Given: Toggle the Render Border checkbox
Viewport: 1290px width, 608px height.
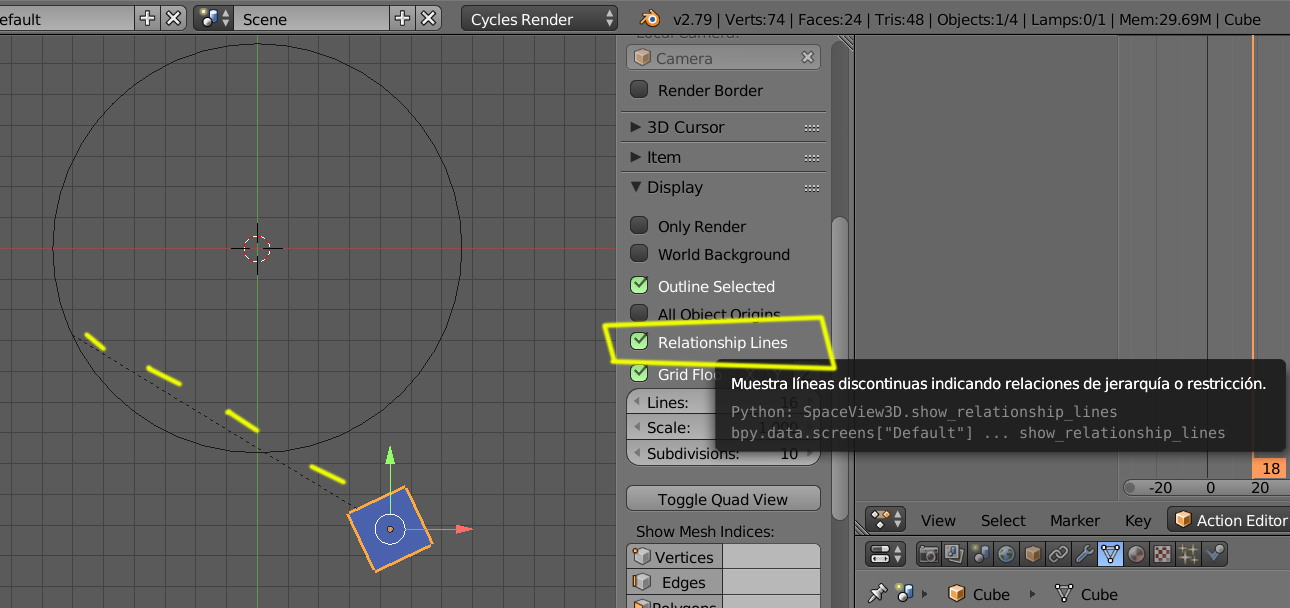Looking at the screenshot, I should [639, 90].
